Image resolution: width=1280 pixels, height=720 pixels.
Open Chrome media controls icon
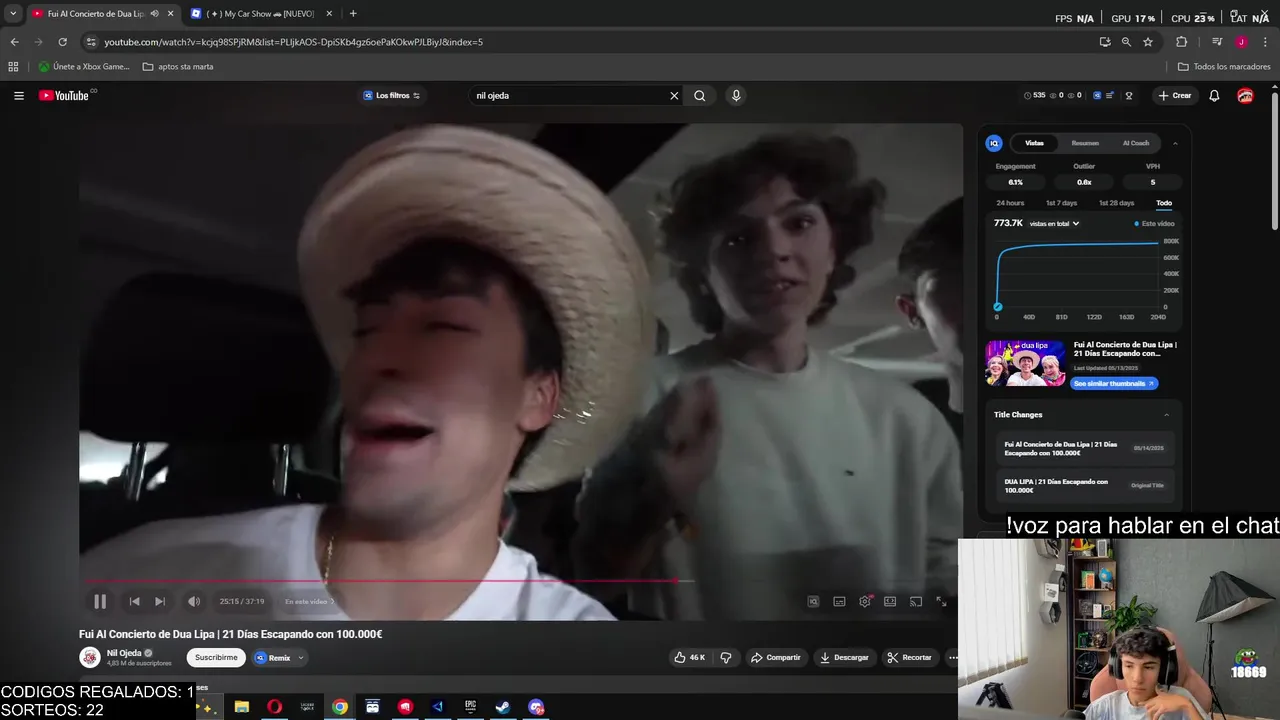point(1217,42)
